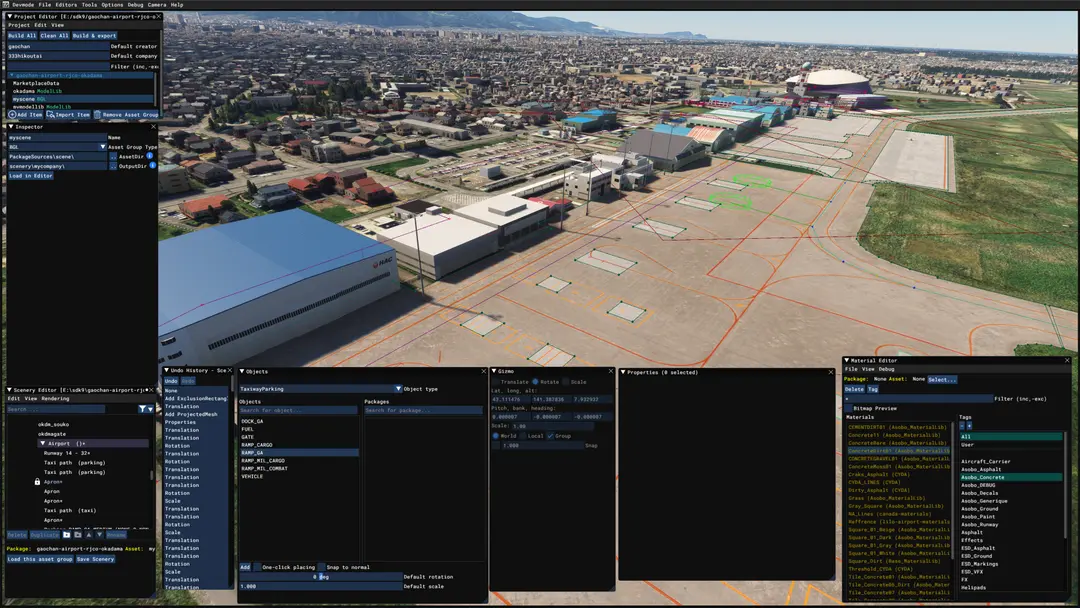Click the new folder icon in Scenery Editor
This screenshot has width=1080, height=608.
pyautogui.click(x=67, y=535)
